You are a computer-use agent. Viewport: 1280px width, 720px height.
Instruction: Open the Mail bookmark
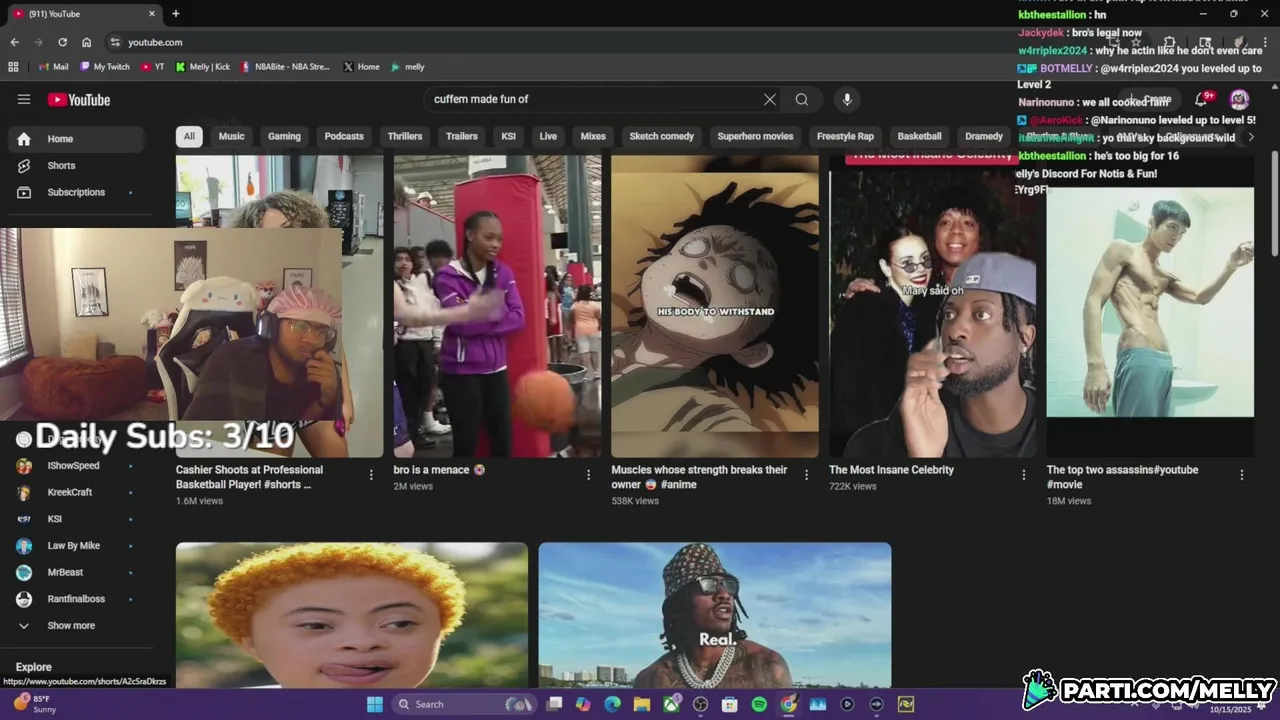(53, 67)
